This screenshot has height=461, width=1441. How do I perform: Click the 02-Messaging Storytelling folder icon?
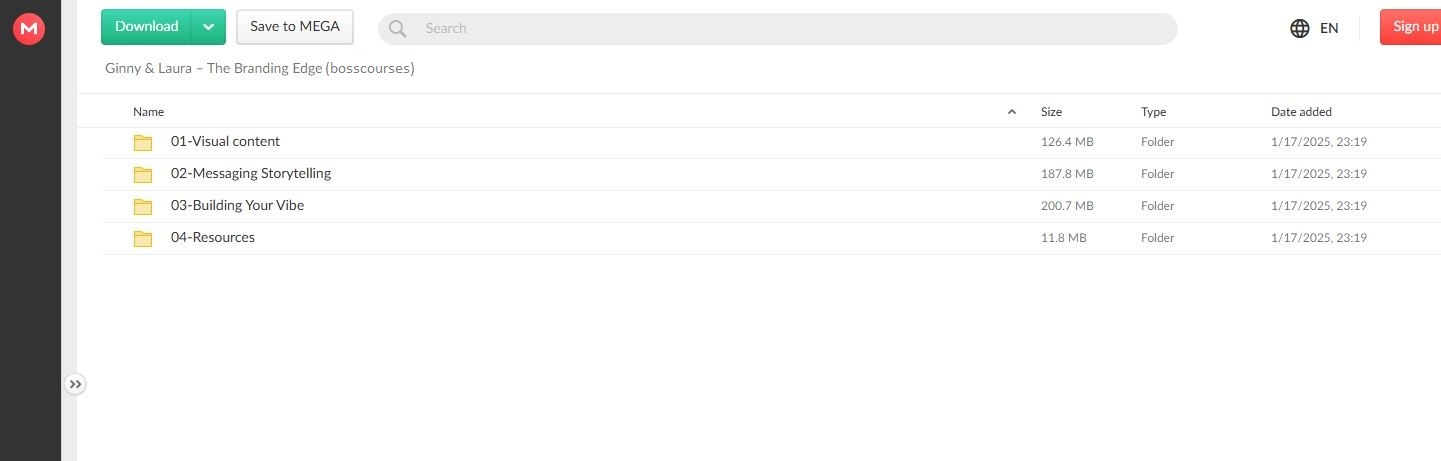pos(143,174)
